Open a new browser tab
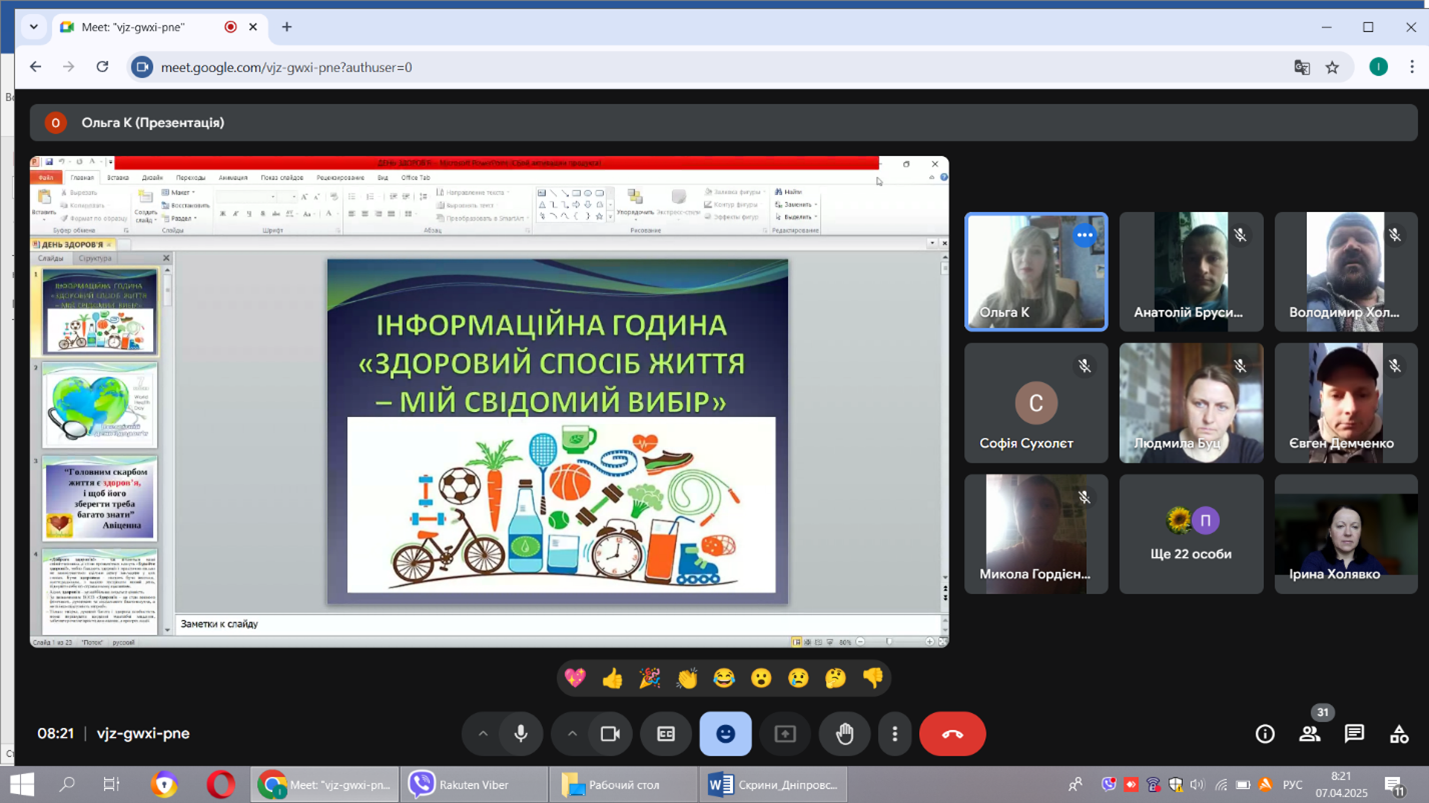 coord(287,27)
